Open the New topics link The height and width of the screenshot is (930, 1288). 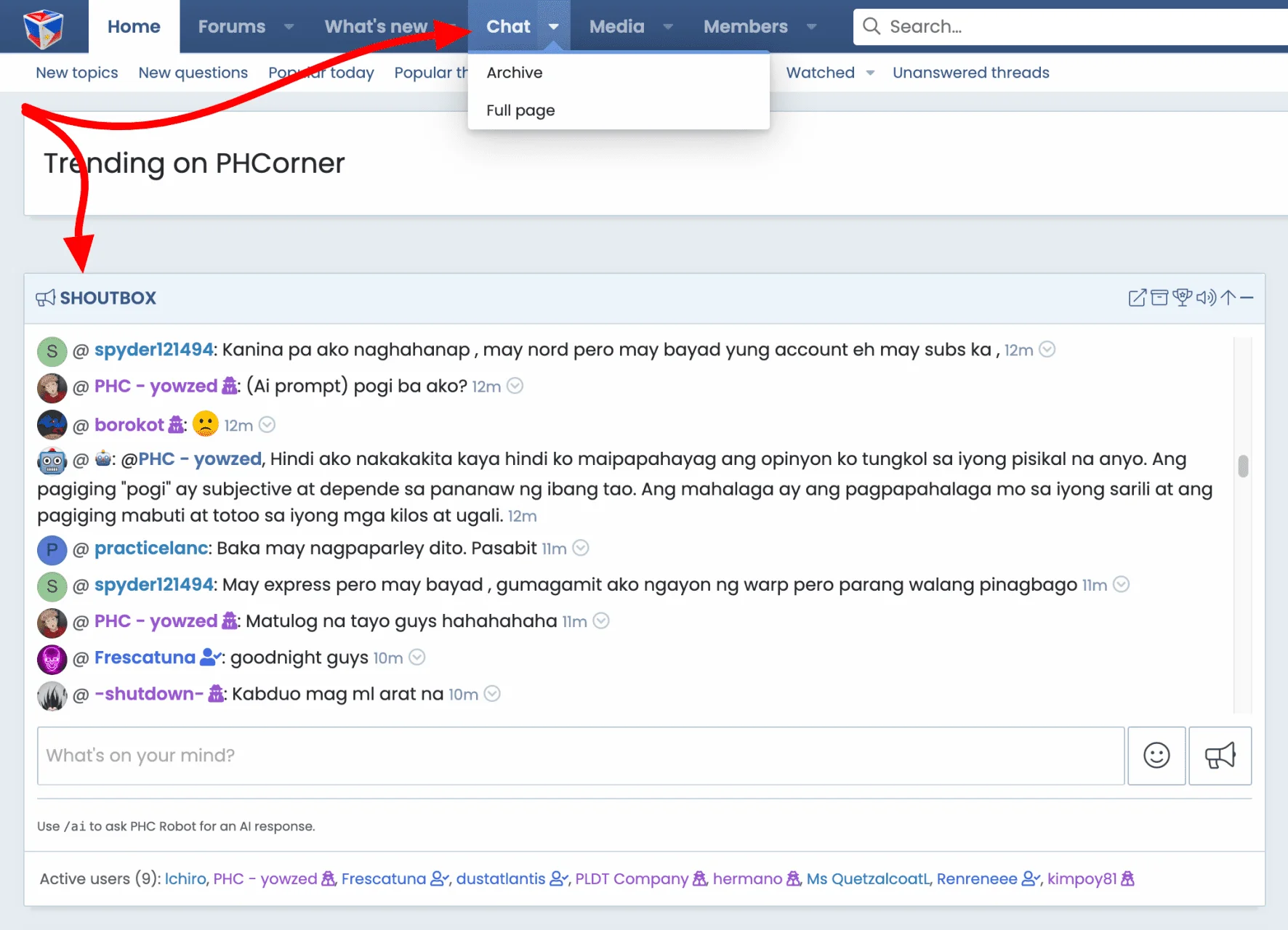point(77,73)
